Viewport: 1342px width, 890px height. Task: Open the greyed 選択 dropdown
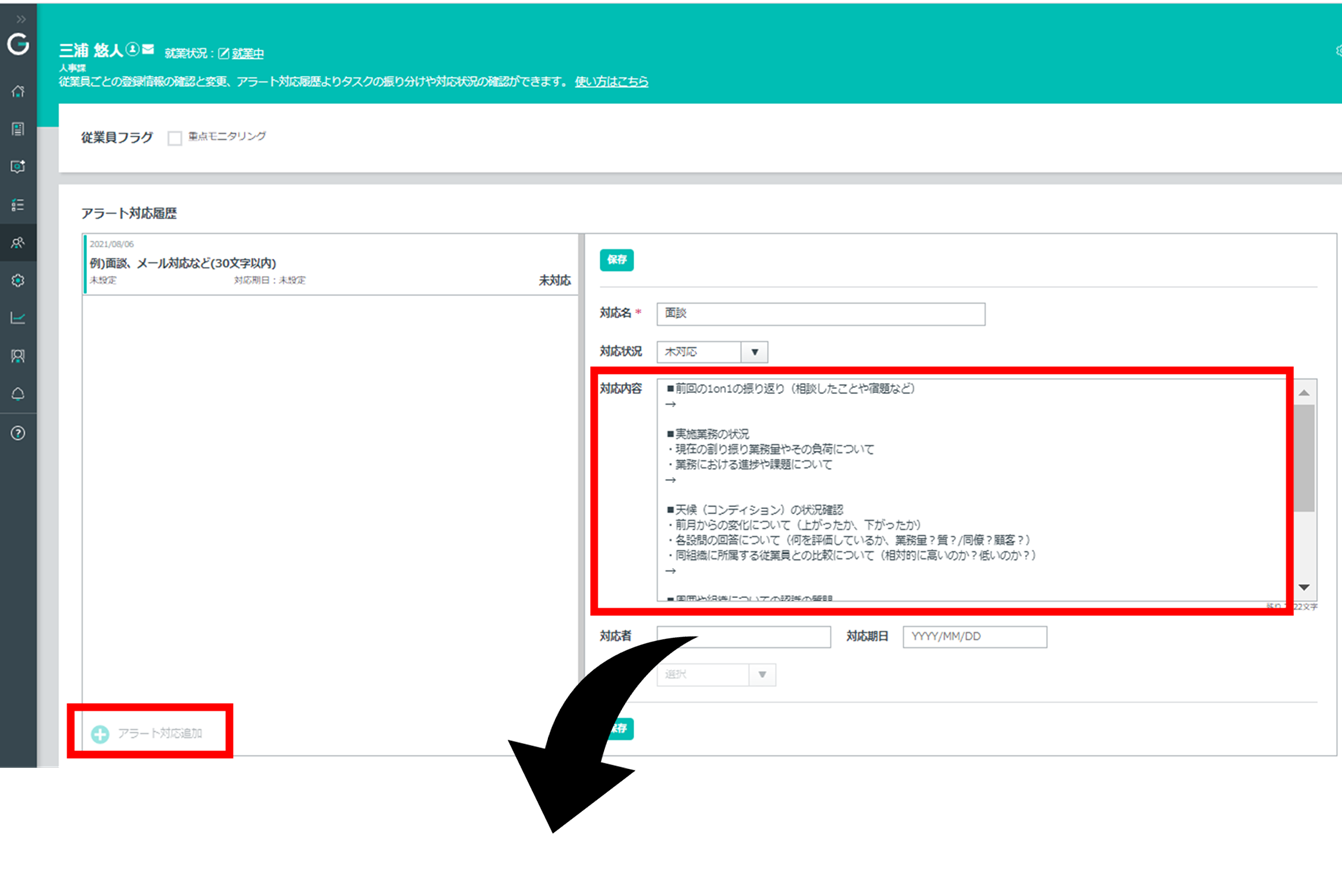pyautogui.click(x=716, y=675)
